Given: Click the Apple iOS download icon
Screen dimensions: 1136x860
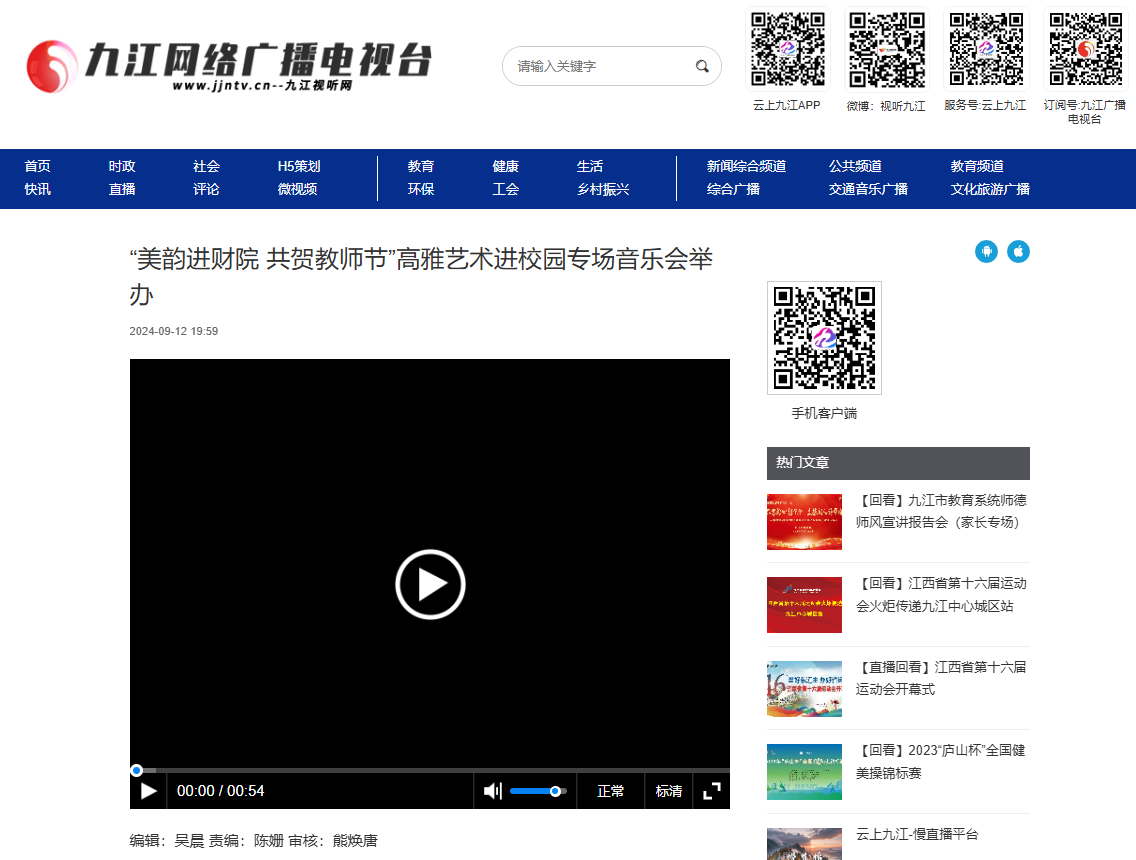Looking at the screenshot, I should pos(1018,251).
